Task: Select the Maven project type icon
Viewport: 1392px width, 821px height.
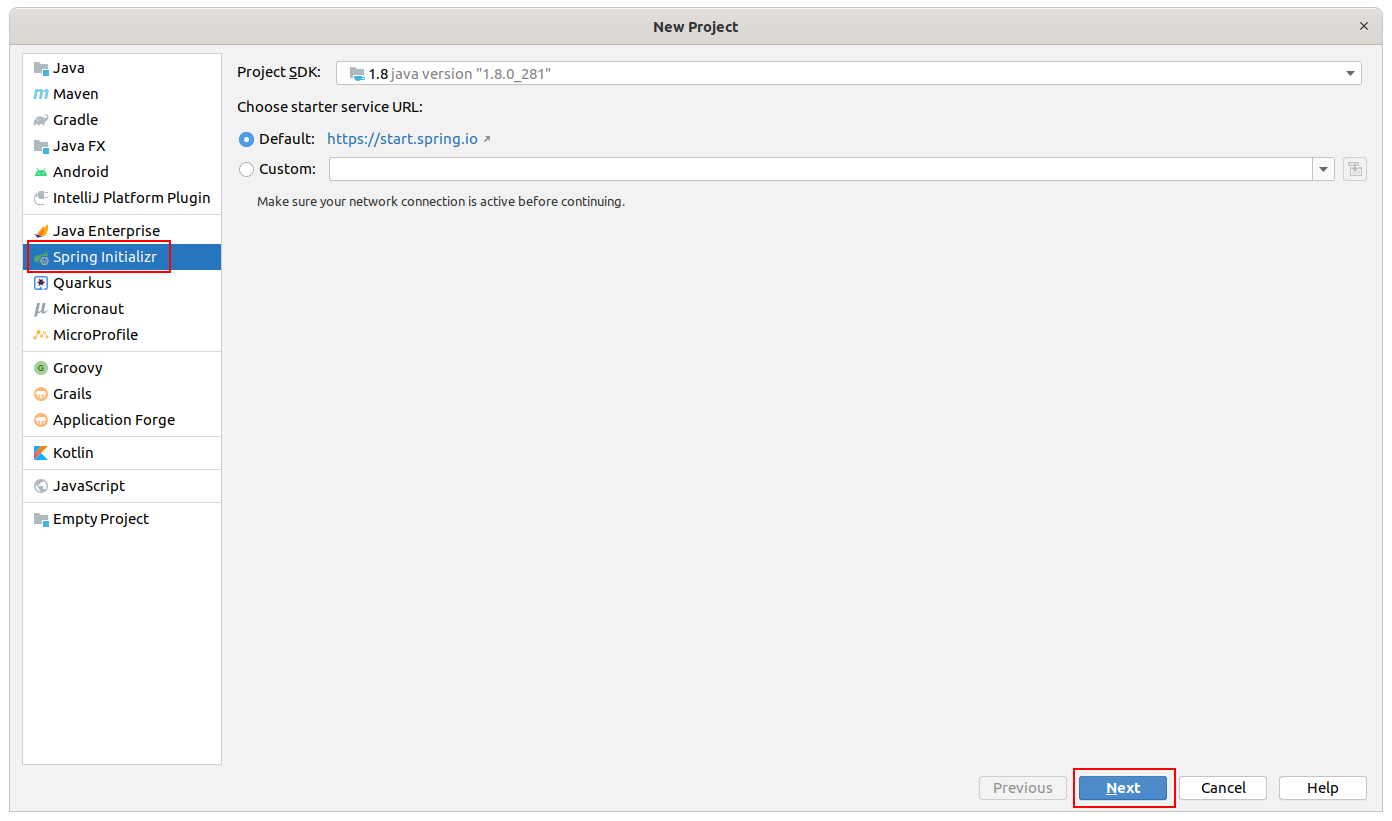Action: click(x=41, y=94)
